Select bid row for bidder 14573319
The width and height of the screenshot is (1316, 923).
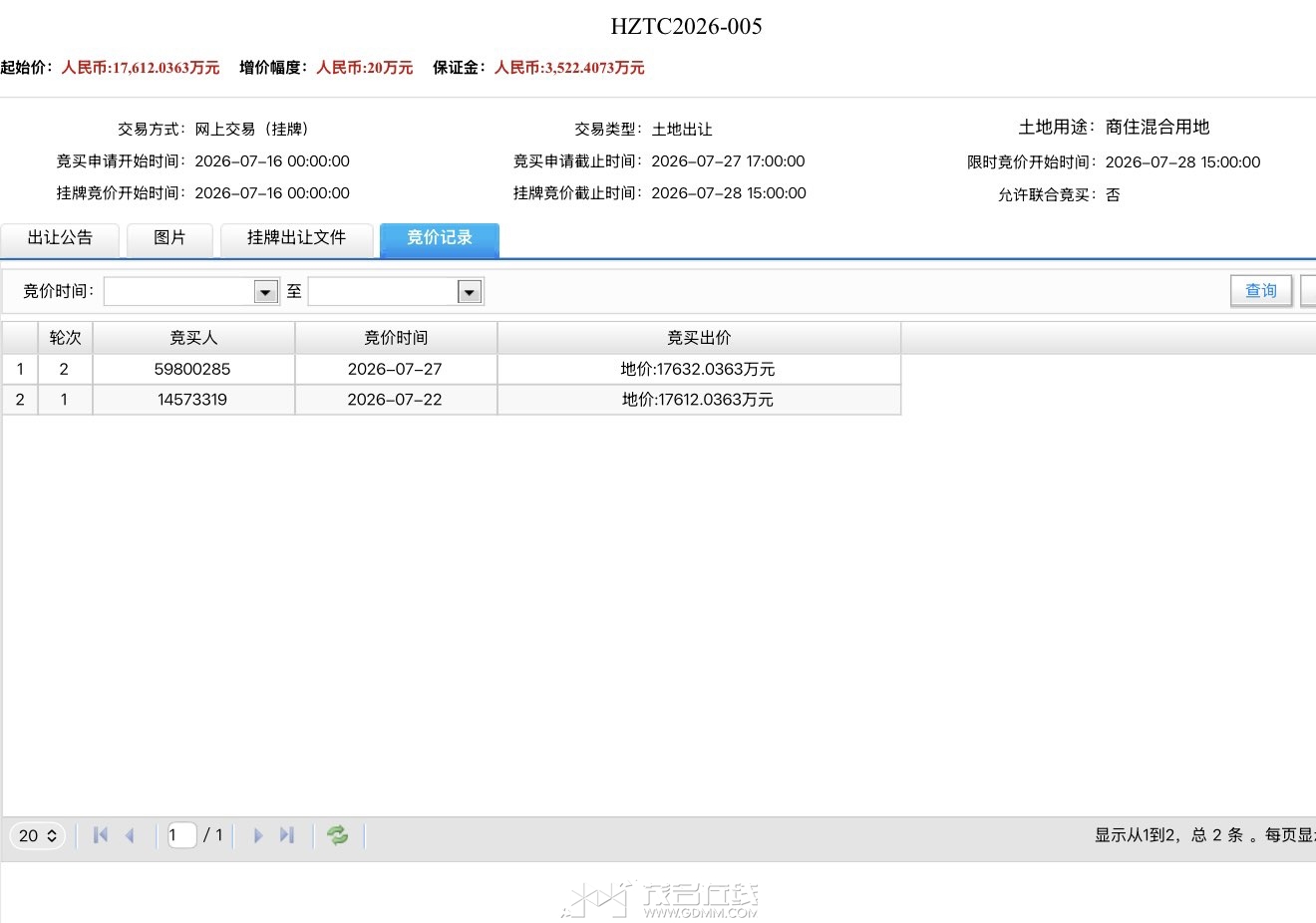click(452, 400)
